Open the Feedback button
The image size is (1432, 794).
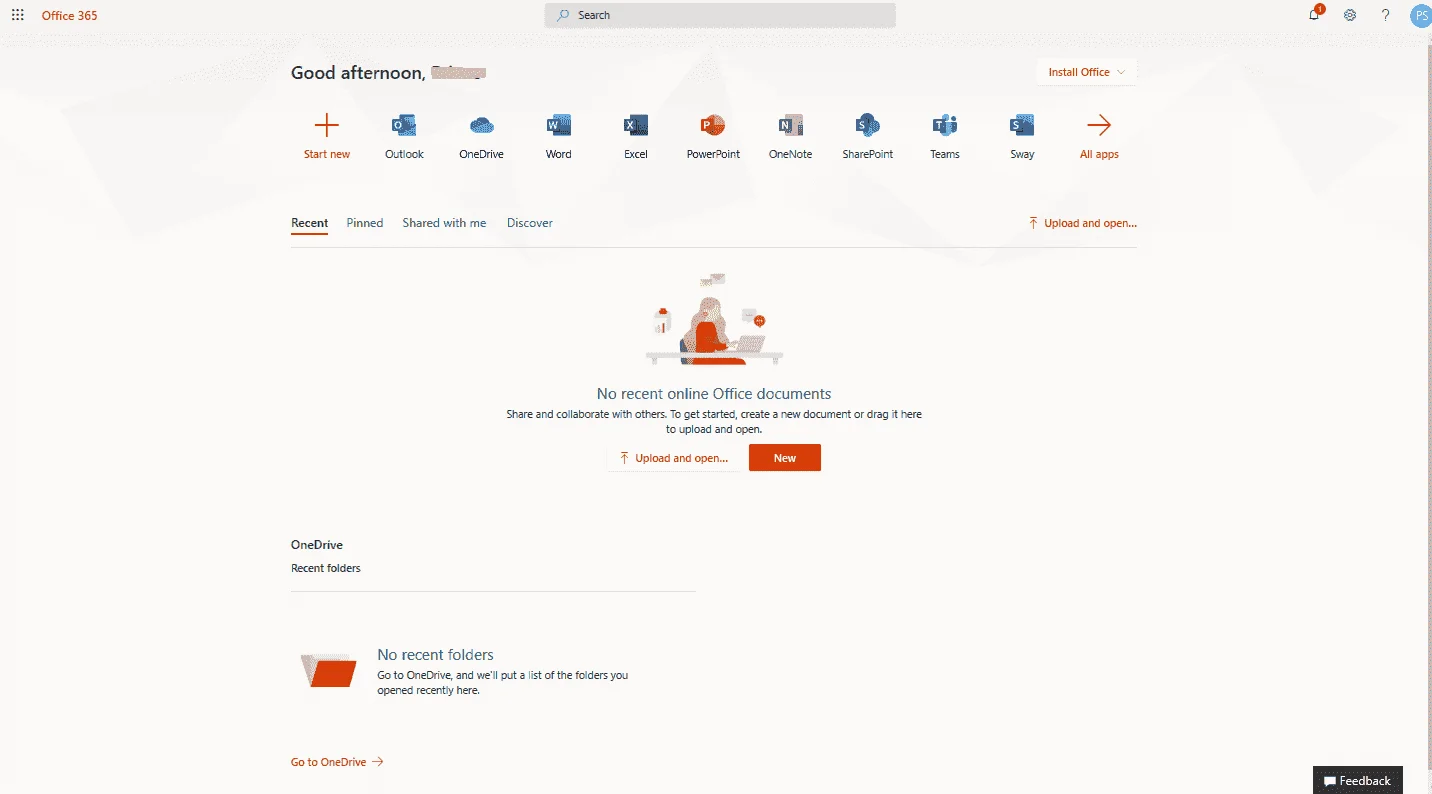(1357, 781)
